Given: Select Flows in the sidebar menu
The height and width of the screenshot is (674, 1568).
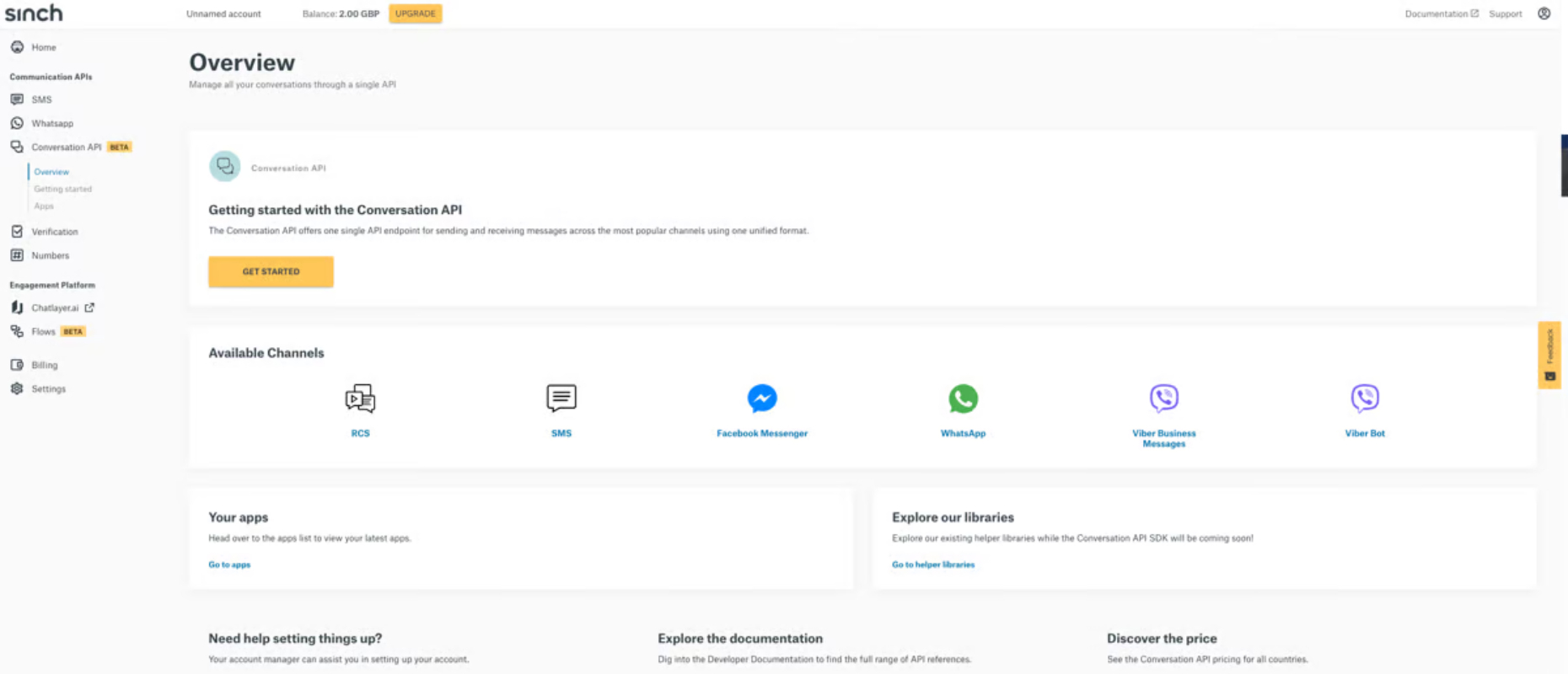Looking at the screenshot, I should pos(43,331).
